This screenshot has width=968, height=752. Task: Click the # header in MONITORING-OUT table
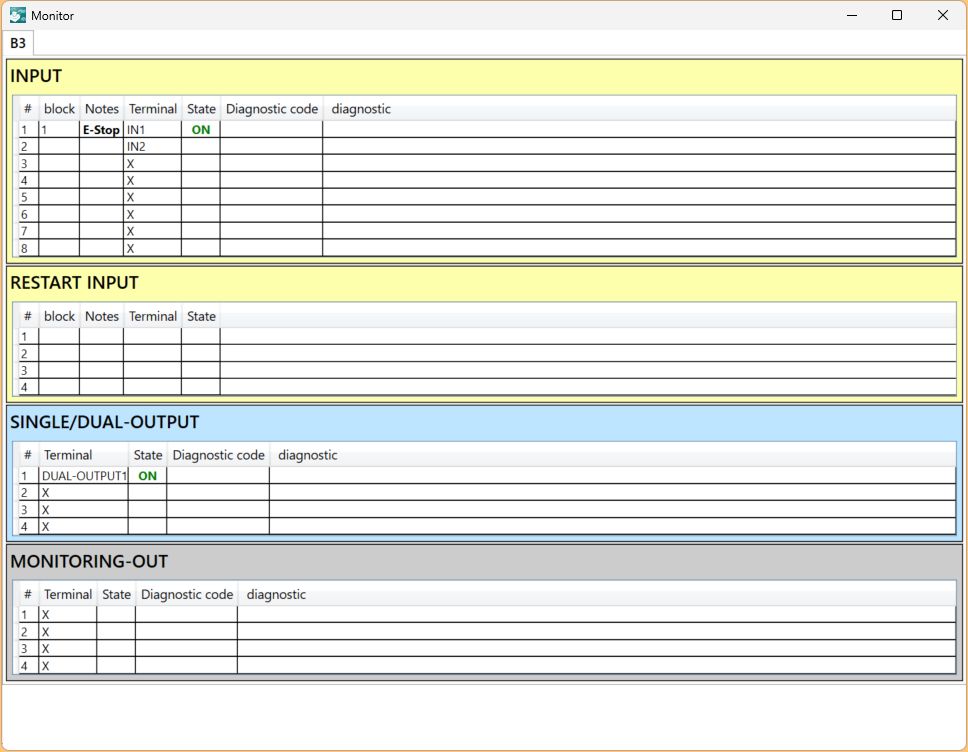27,595
